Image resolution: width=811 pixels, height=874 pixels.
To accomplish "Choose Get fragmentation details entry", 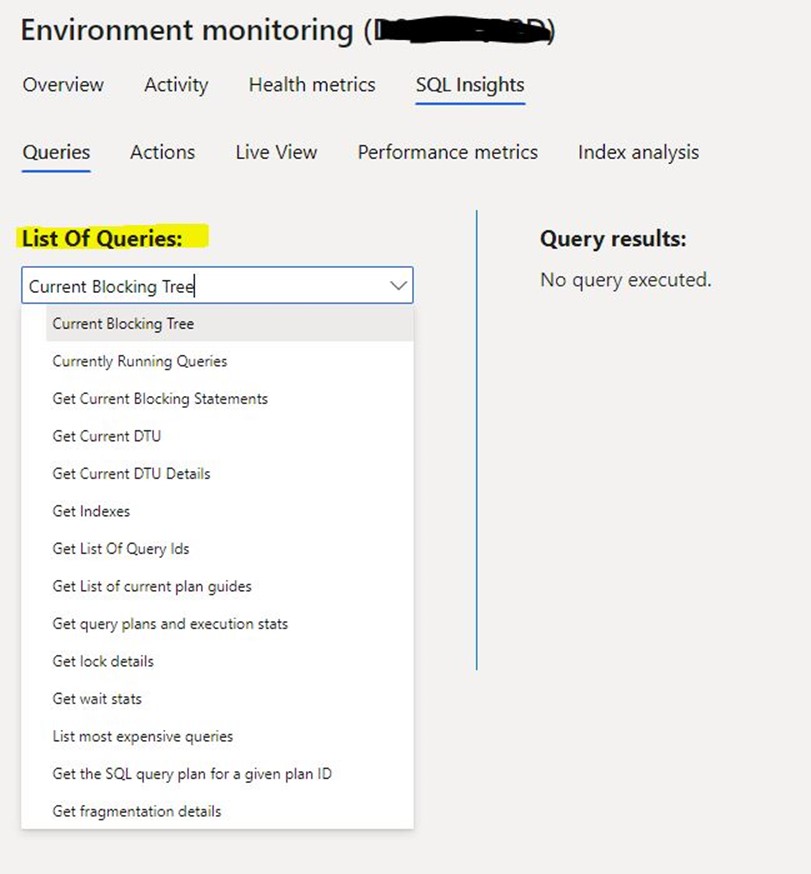I will (x=230, y=812).
